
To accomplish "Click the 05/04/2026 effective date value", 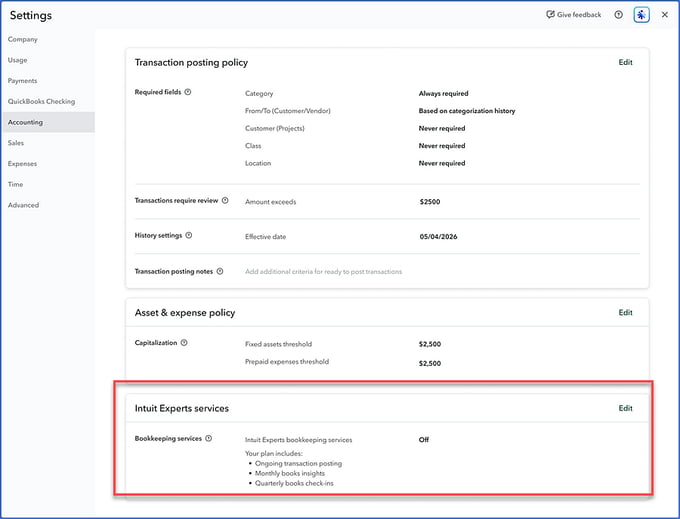I will (x=438, y=237).
